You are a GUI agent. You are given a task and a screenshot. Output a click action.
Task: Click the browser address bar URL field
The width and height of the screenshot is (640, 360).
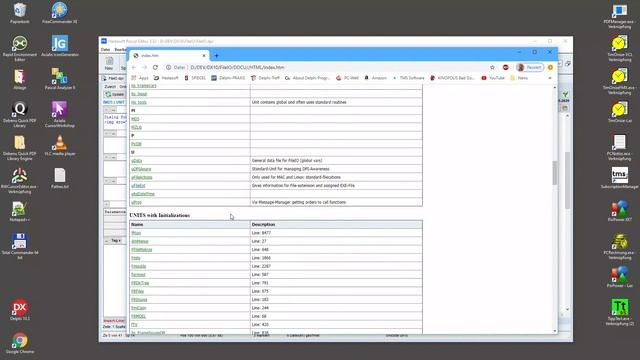click(x=327, y=67)
